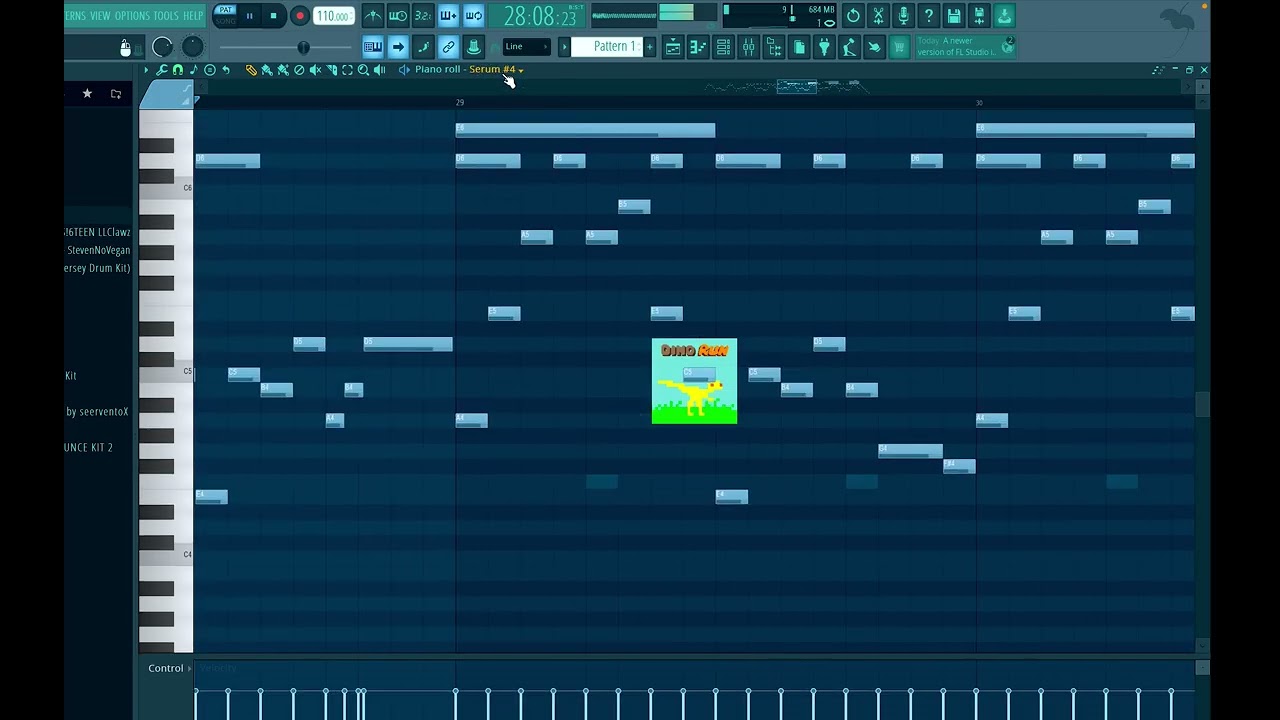Open the channel rack view icon
The width and height of the screenshot is (1280, 720).
point(723,47)
